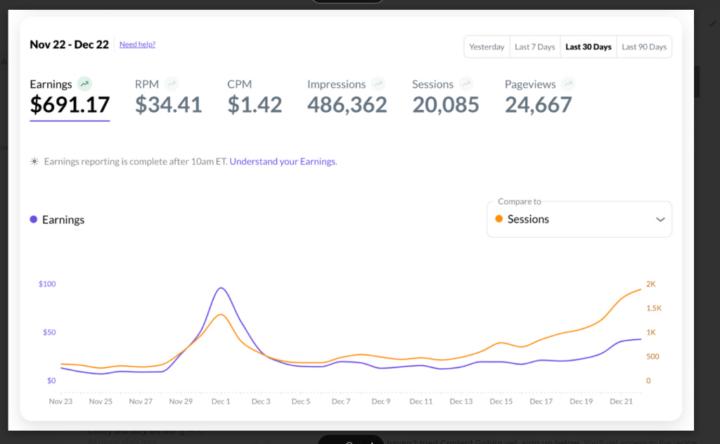
Task: Open the Compare to Sessions dropdown
Action: (x=579, y=219)
